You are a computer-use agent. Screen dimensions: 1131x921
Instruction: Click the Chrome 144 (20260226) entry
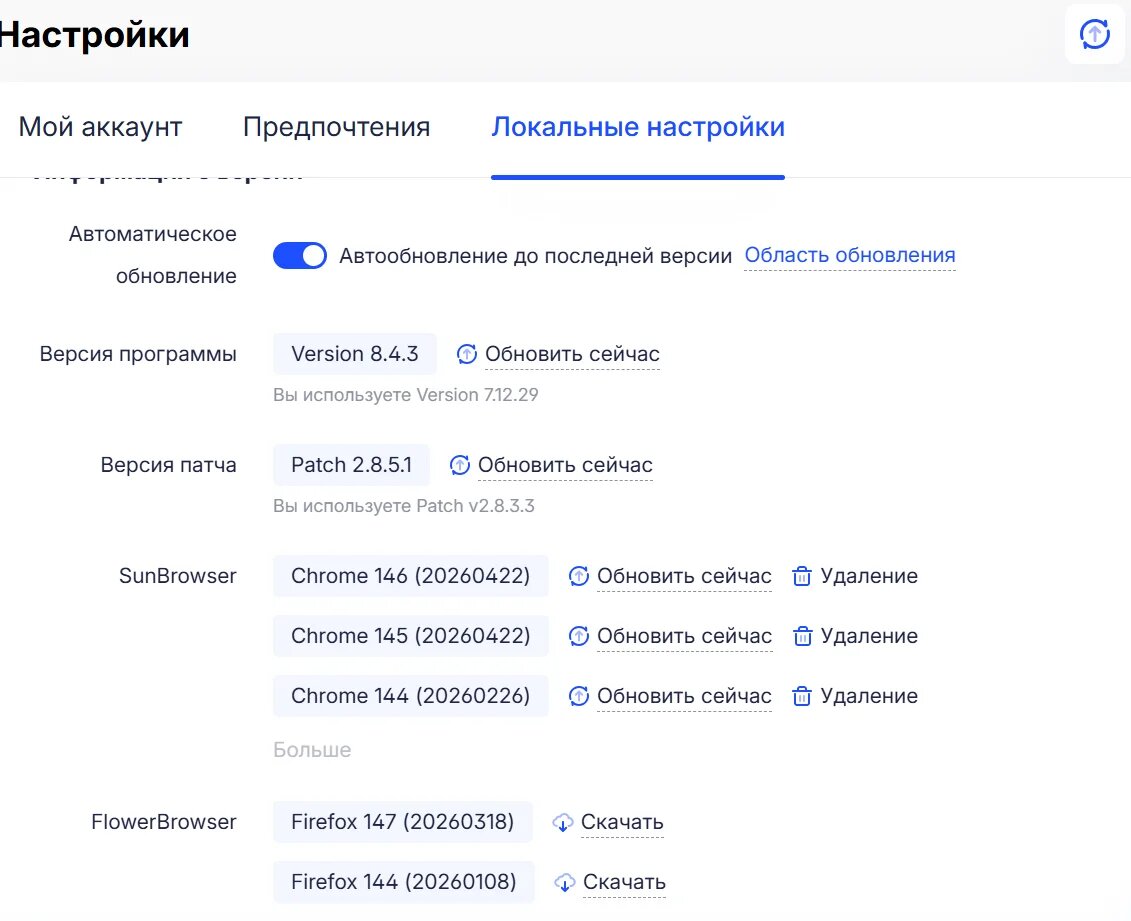410,696
